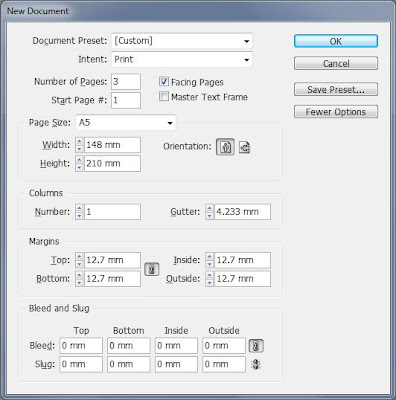
Task: Click the Slug Top field
Action: tap(81, 364)
